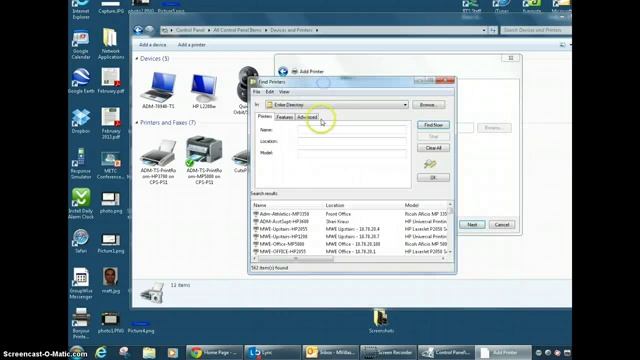Click the Browse button in Find Printers
This screenshot has height=360, width=640.
tap(429, 105)
